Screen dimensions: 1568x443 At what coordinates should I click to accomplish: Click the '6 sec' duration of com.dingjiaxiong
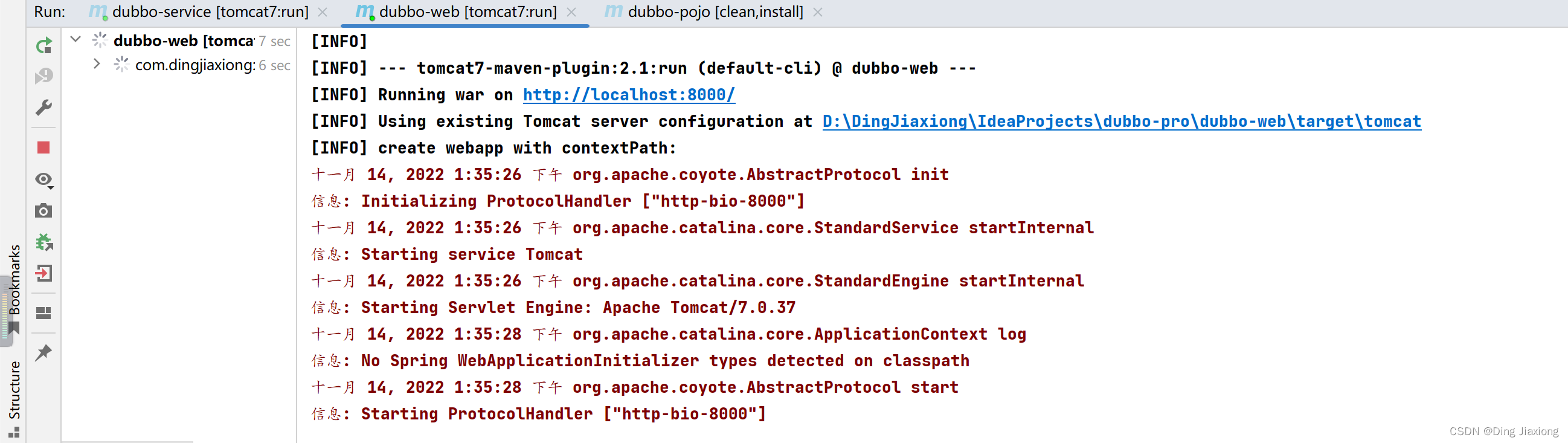point(275,65)
